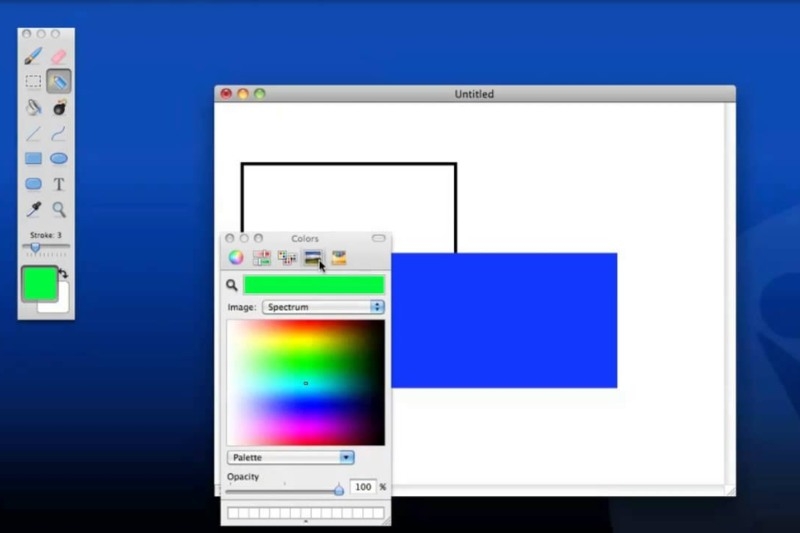The height and width of the screenshot is (533, 800).
Task: Switch to Crayons picker tab
Action: [339, 258]
